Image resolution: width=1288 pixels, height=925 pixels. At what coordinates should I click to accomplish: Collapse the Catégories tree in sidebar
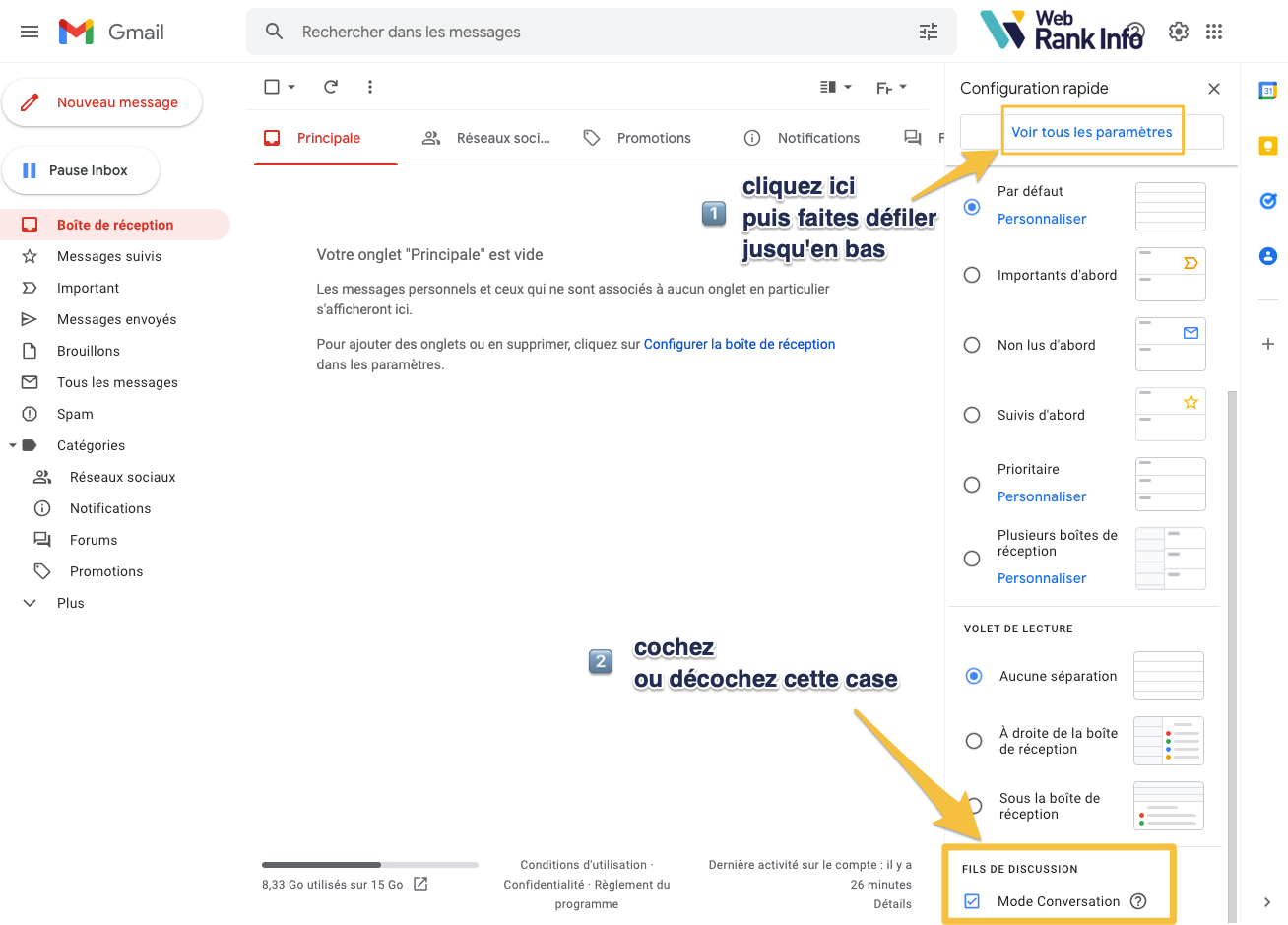(x=13, y=445)
